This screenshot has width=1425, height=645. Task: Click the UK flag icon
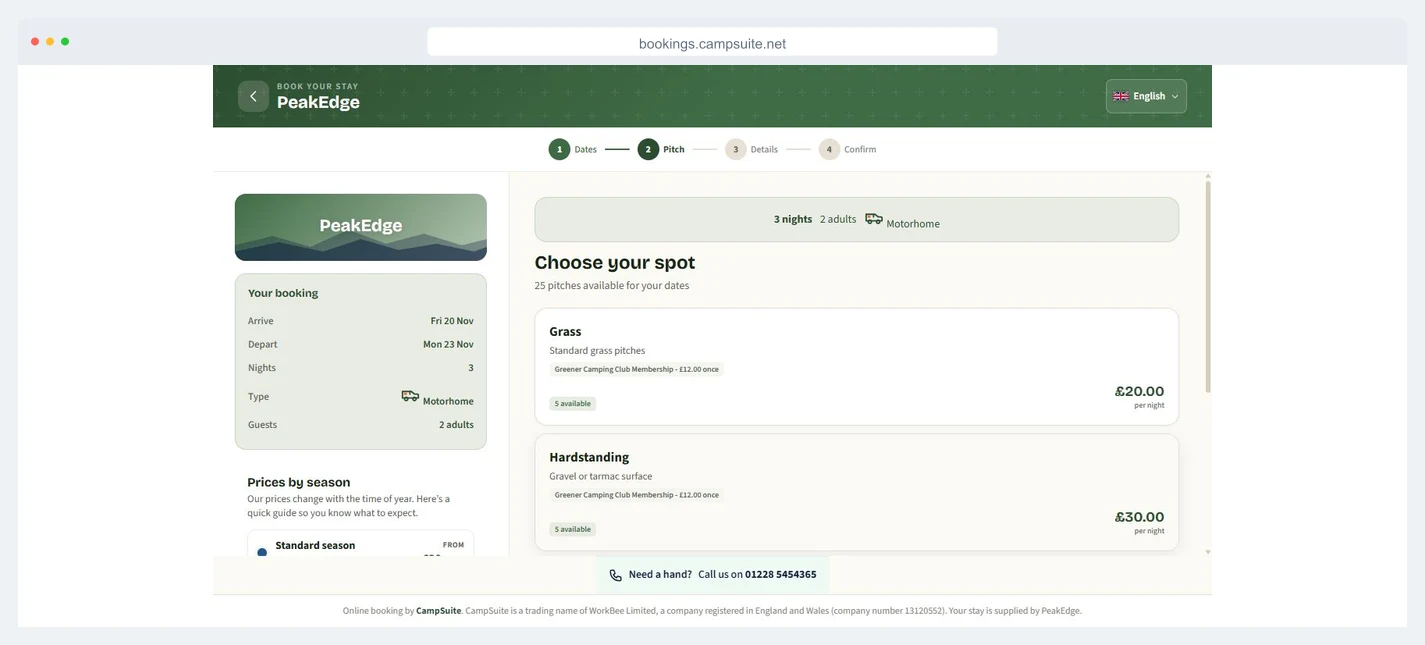(x=1121, y=96)
